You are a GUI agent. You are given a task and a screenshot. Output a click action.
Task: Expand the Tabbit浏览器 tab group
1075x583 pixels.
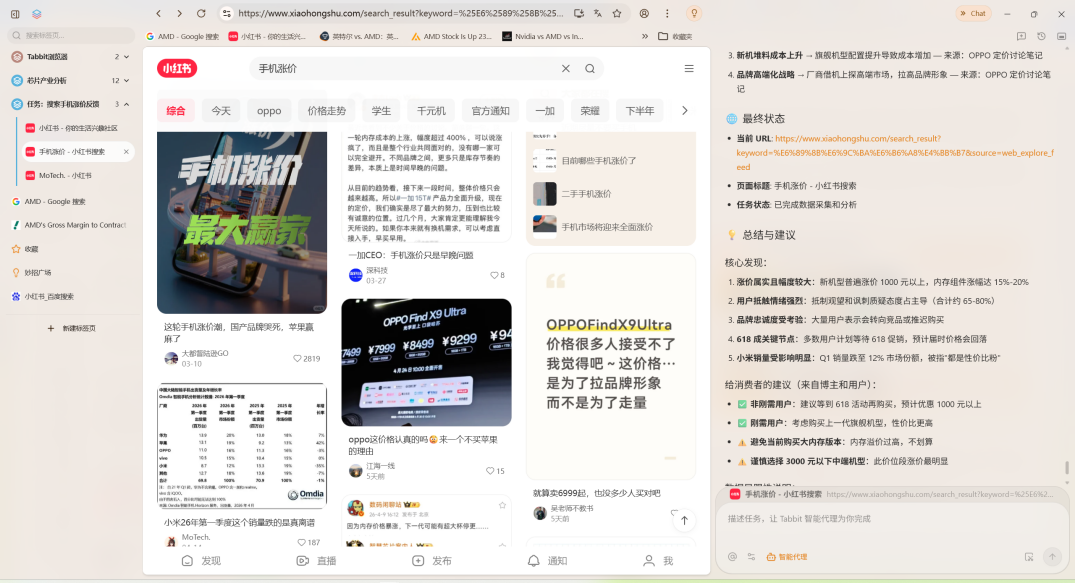(127, 57)
